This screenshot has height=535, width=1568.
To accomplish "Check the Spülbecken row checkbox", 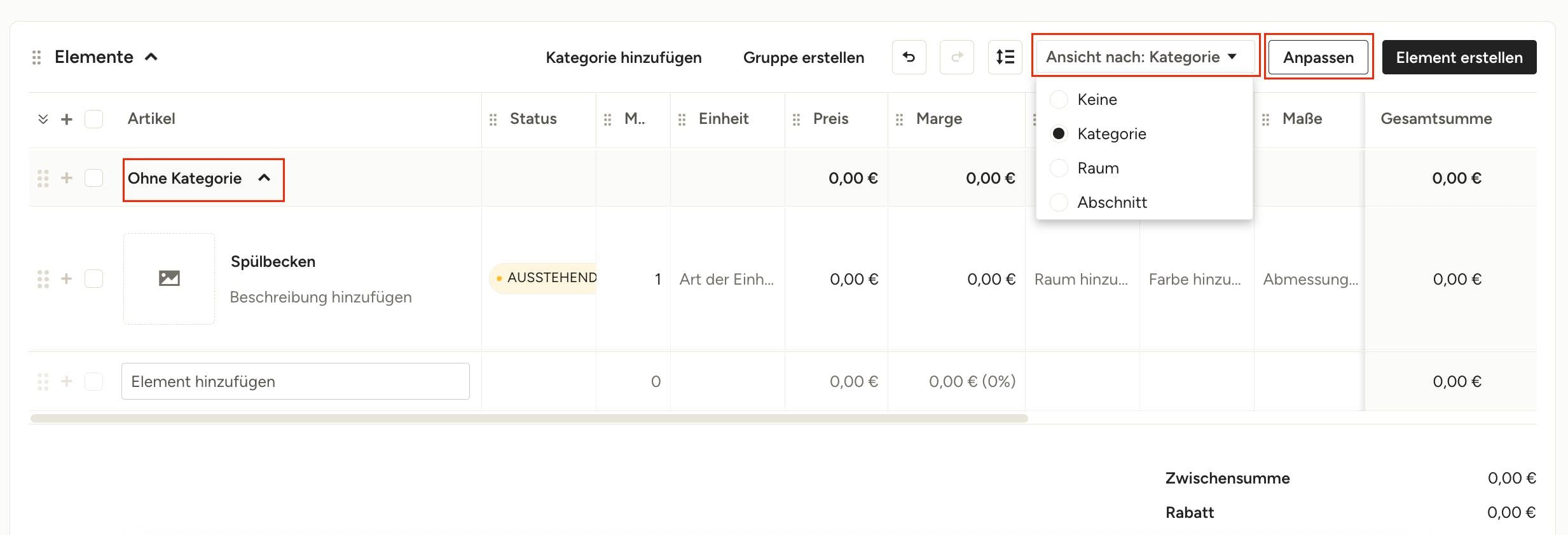I will pos(94,278).
